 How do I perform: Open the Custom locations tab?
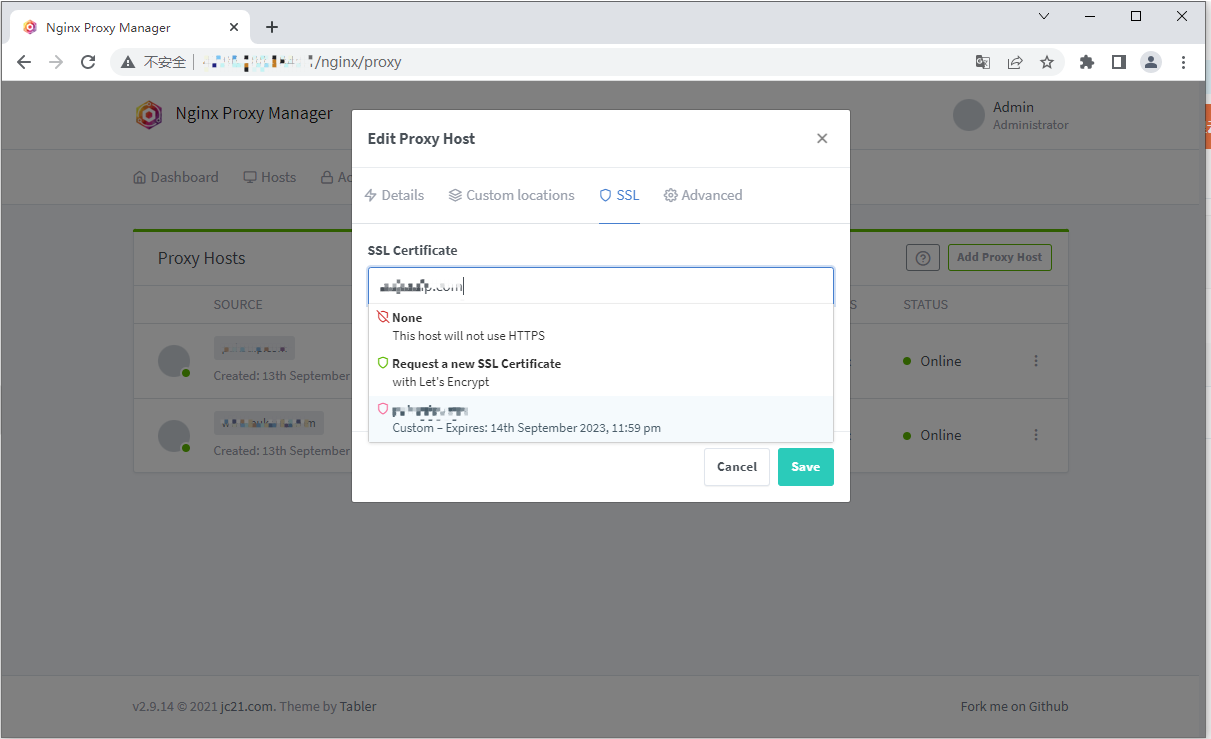[511, 195]
